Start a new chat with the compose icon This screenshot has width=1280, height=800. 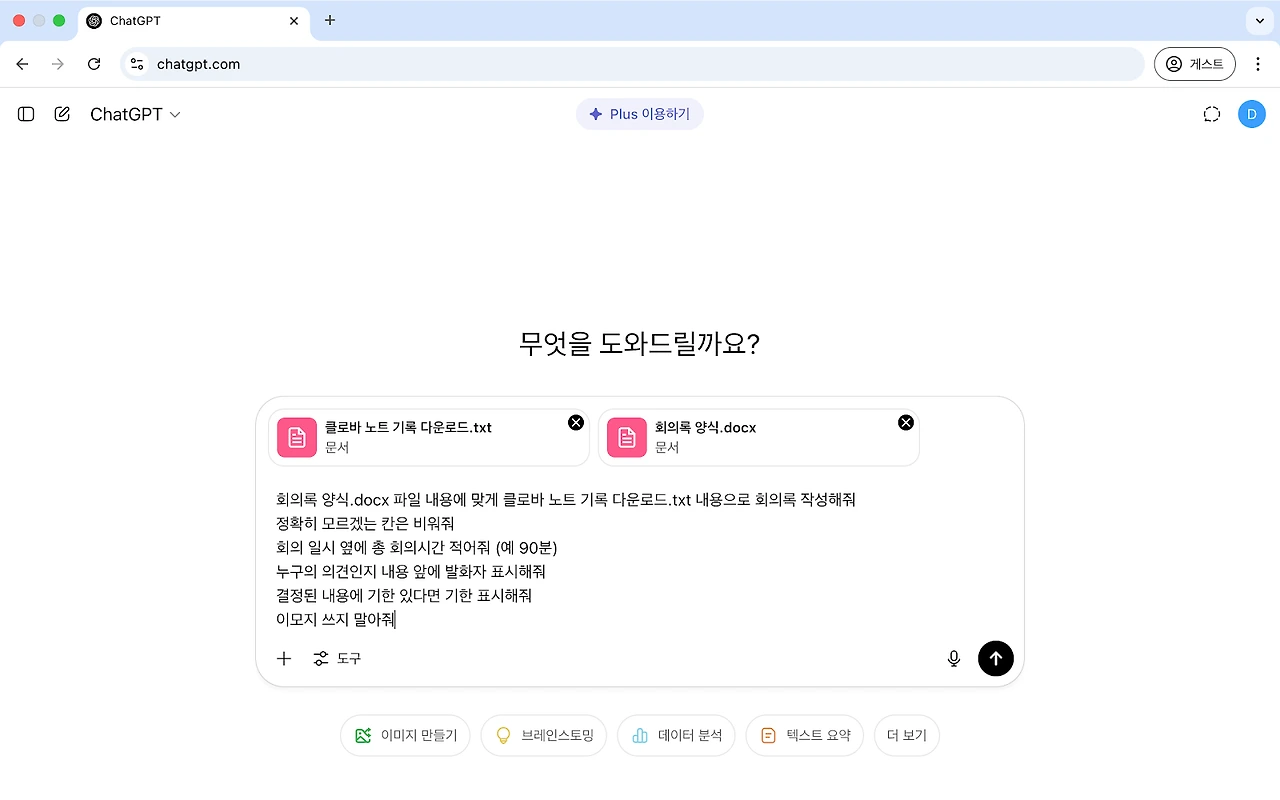[x=62, y=114]
